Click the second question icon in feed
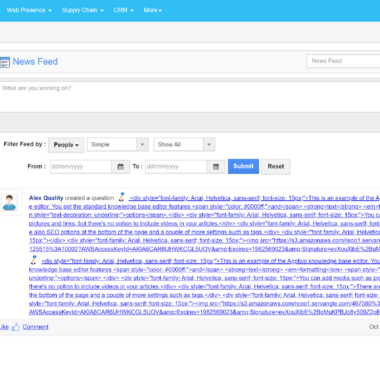 [x=34, y=260]
